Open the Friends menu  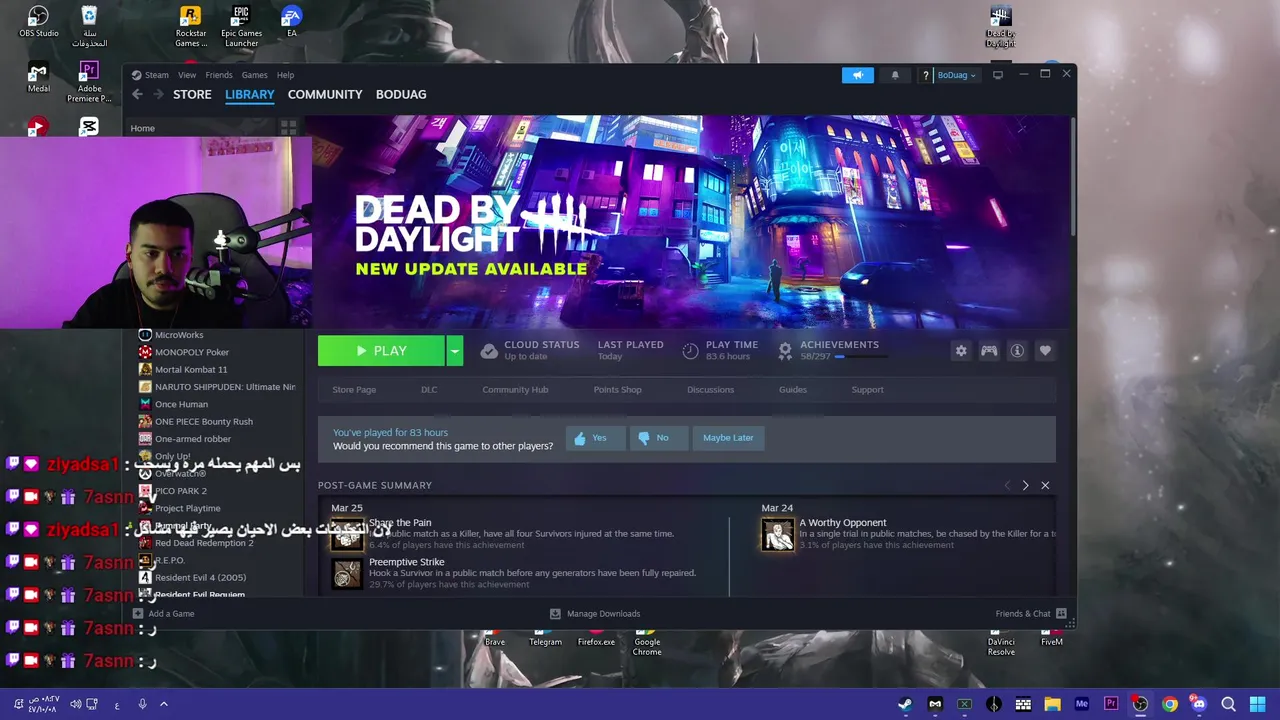[218, 75]
